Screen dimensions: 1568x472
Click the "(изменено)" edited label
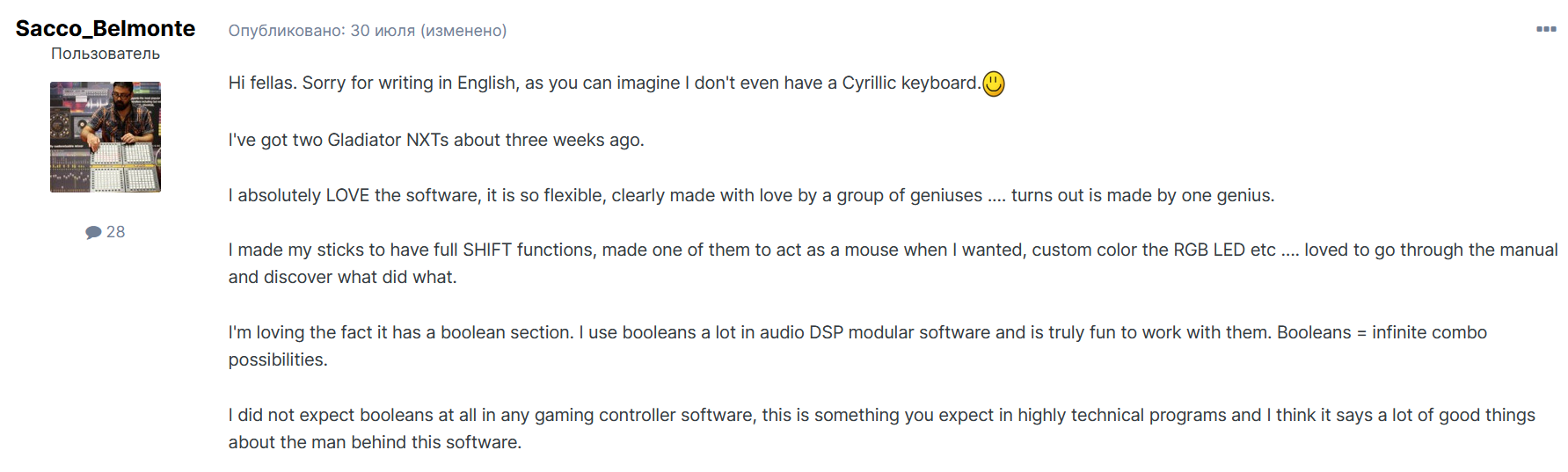[x=463, y=31]
